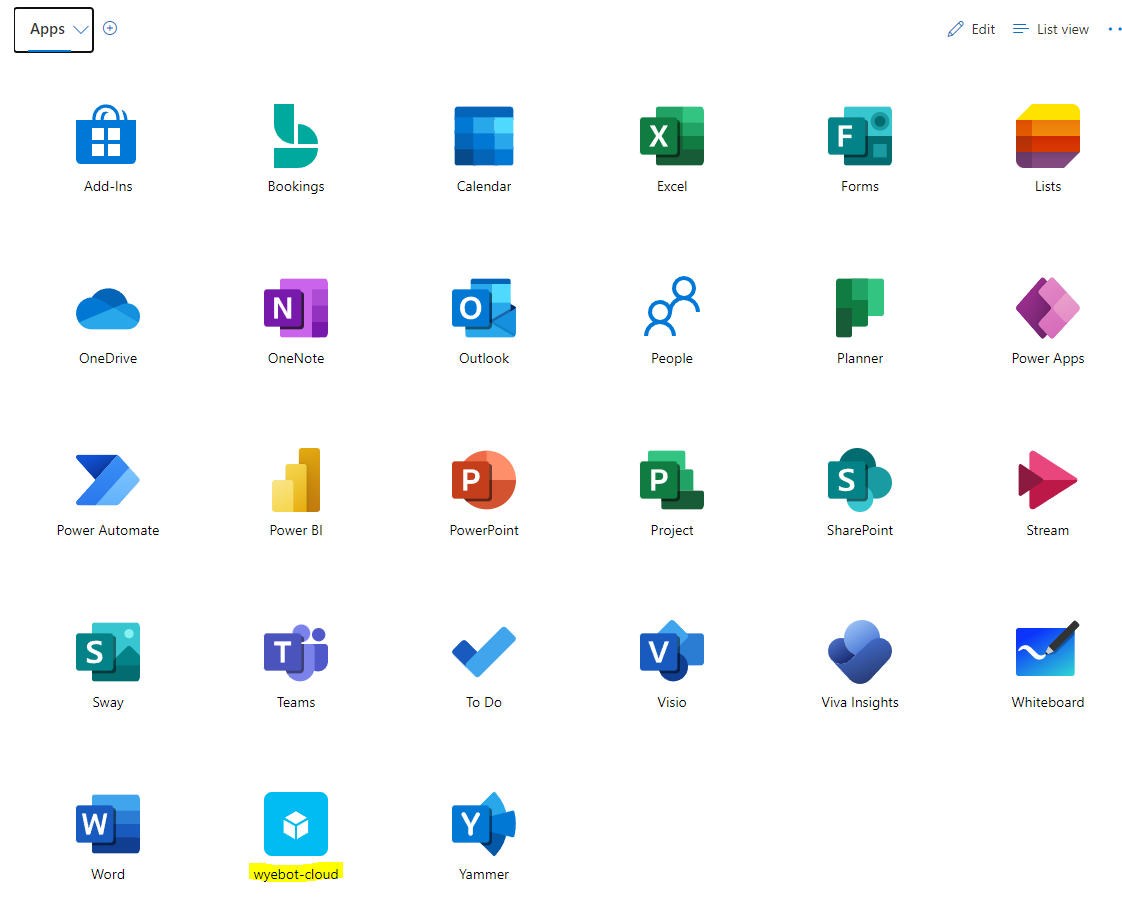Launch OneDrive
1122x904 pixels.
(108, 308)
